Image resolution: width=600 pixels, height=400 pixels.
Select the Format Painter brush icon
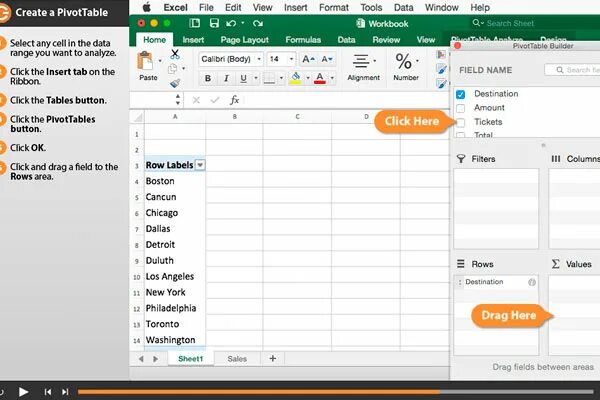click(x=175, y=83)
